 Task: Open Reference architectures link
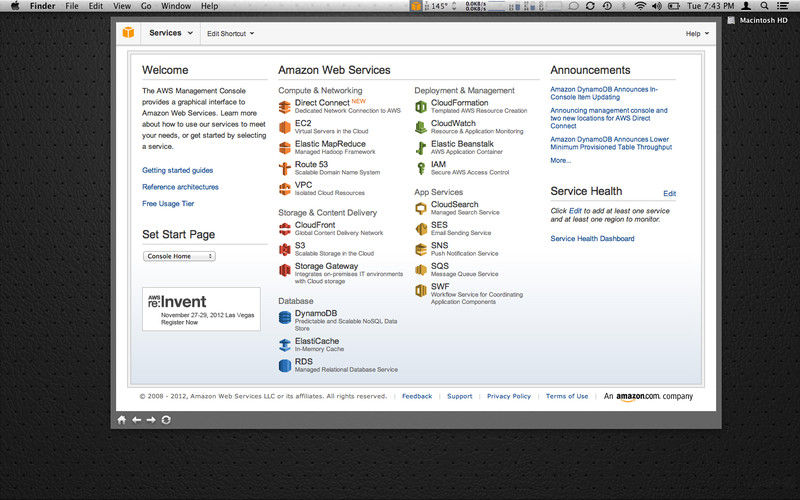tap(180, 187)
